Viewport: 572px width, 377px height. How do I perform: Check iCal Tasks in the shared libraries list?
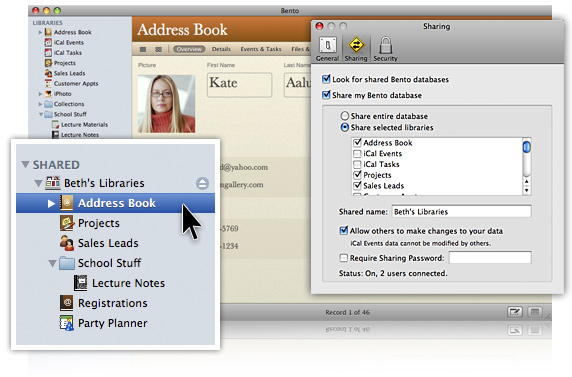358,164
